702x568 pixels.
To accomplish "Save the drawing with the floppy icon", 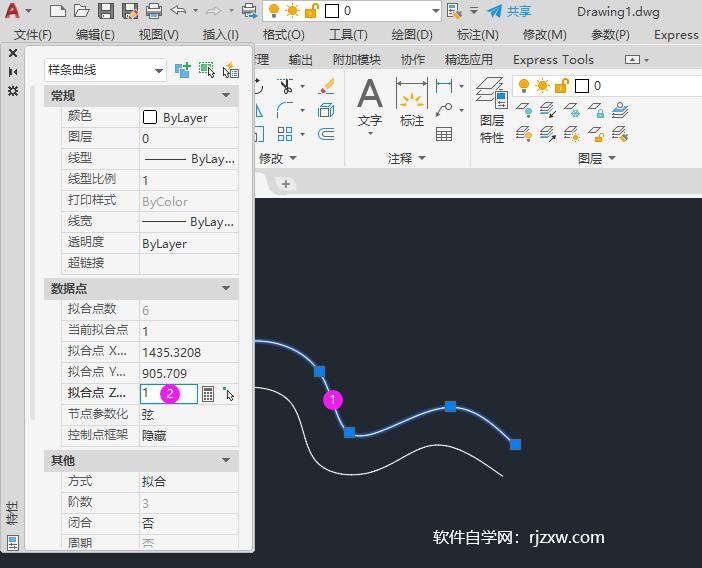I will pyautogui.click(x=106, y=11).
